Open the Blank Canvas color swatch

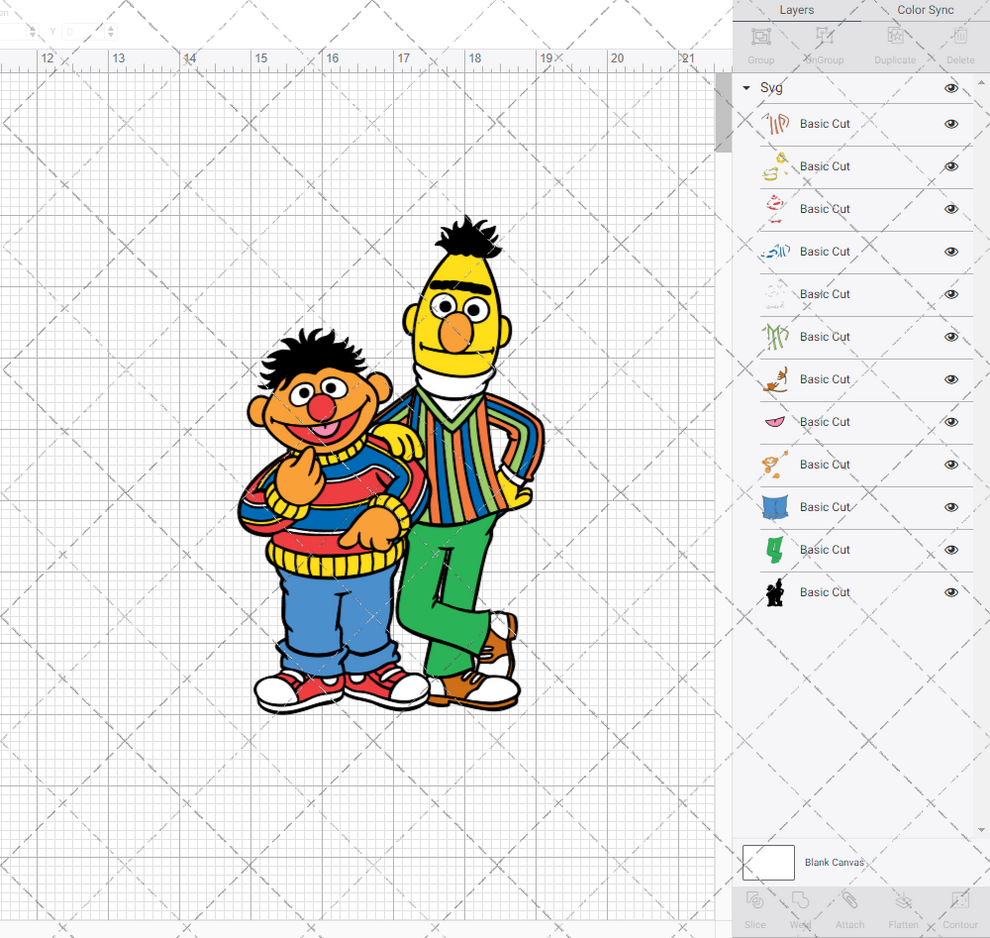[x=768, y=862]
